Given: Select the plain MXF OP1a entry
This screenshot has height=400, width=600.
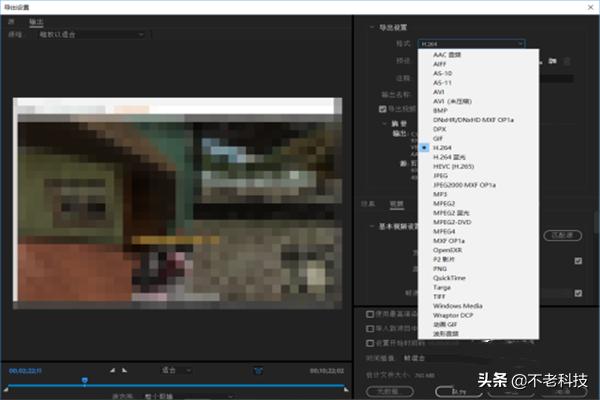Looking at the screenshot, I should tap(448, 241).
